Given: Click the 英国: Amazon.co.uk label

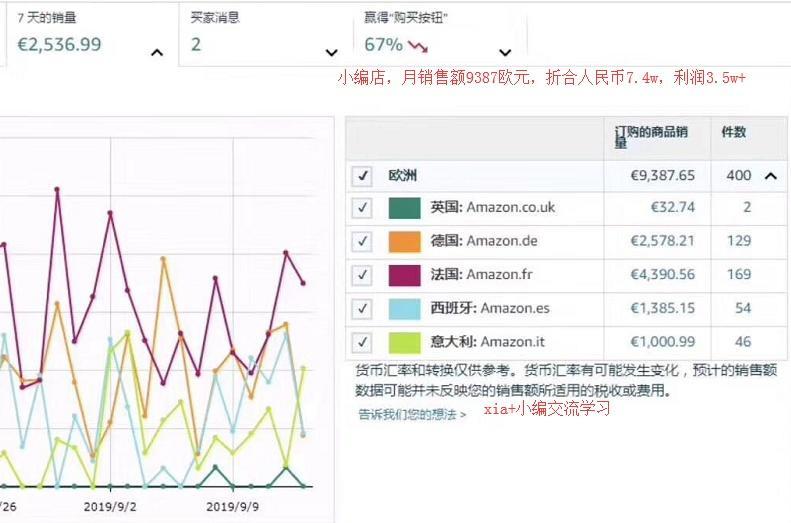Looking at the screenshot, I should (492, 207).
